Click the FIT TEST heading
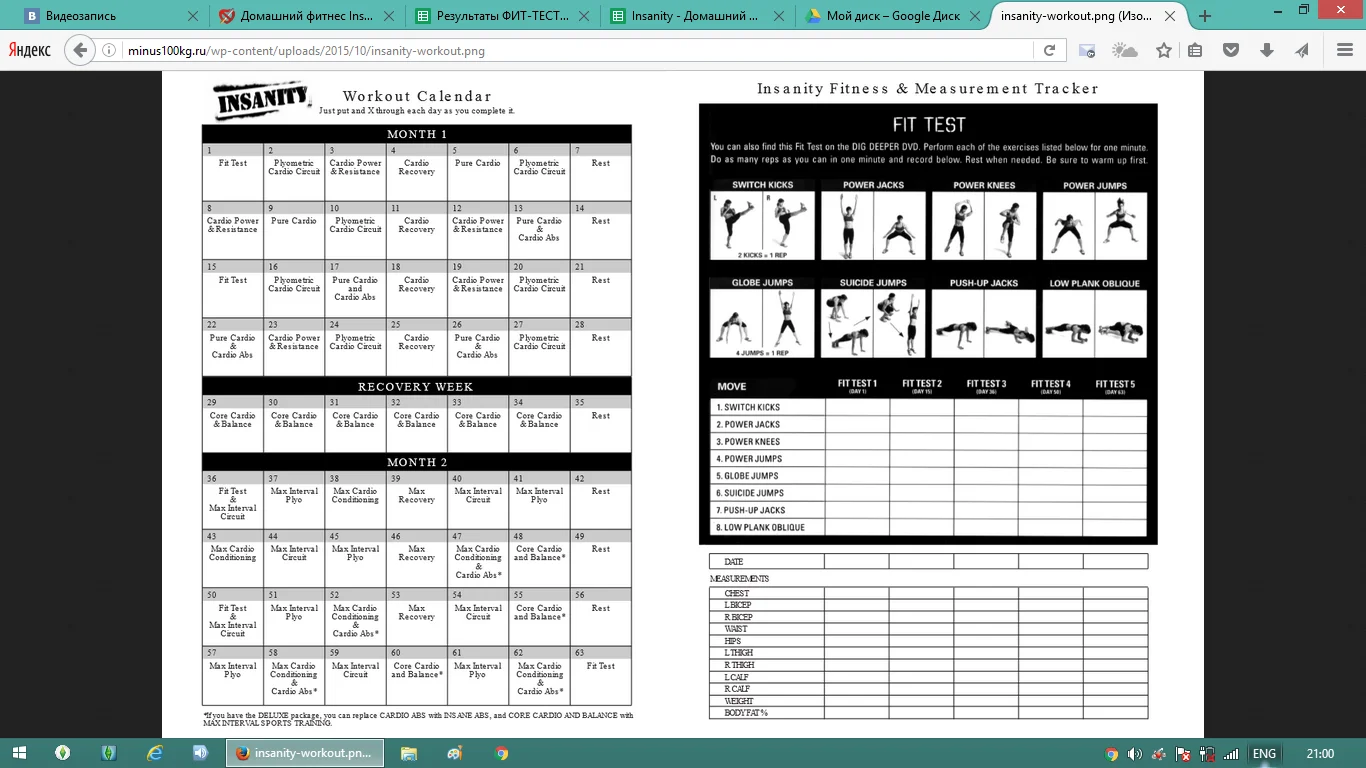 click(929, 125)
